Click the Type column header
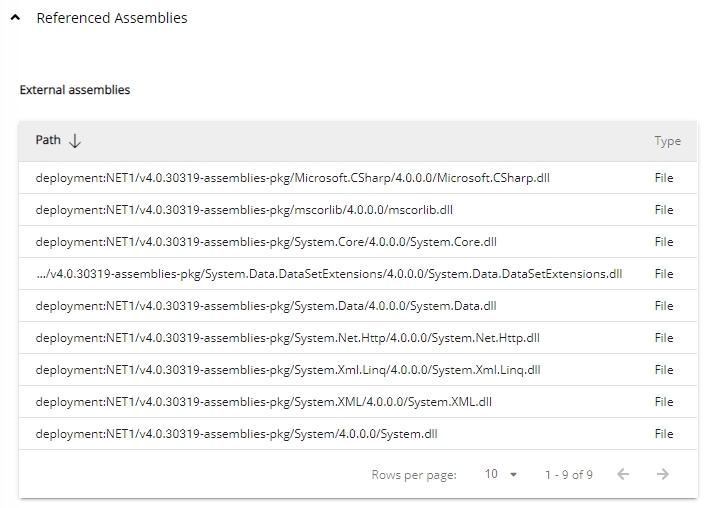Viewport: 708px width, 508px height. [667, 141]
